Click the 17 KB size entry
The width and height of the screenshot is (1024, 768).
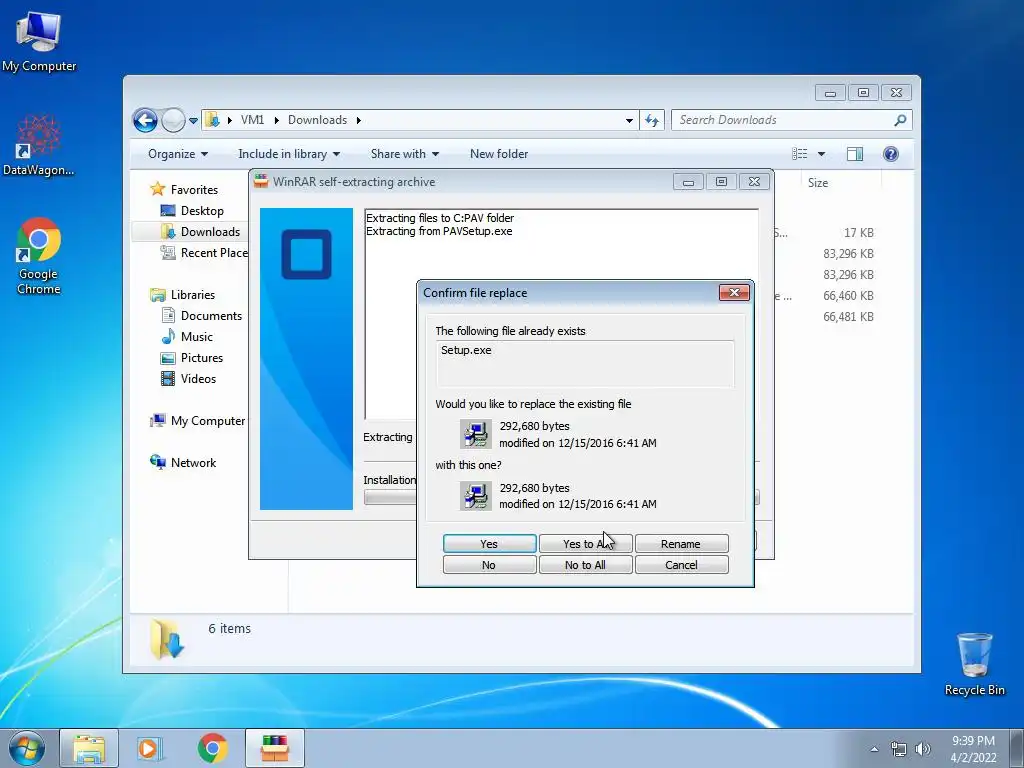click(x=858, y=232)
